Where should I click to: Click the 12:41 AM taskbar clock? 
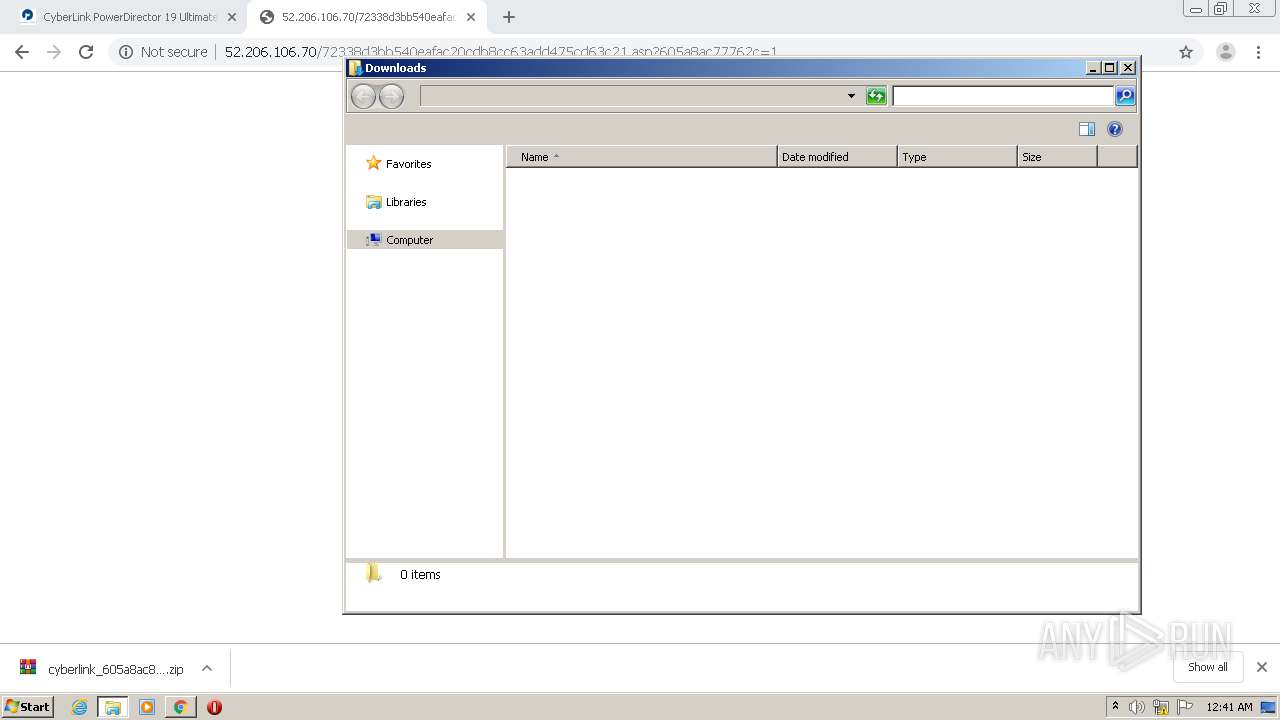[x=1229, y=707]
